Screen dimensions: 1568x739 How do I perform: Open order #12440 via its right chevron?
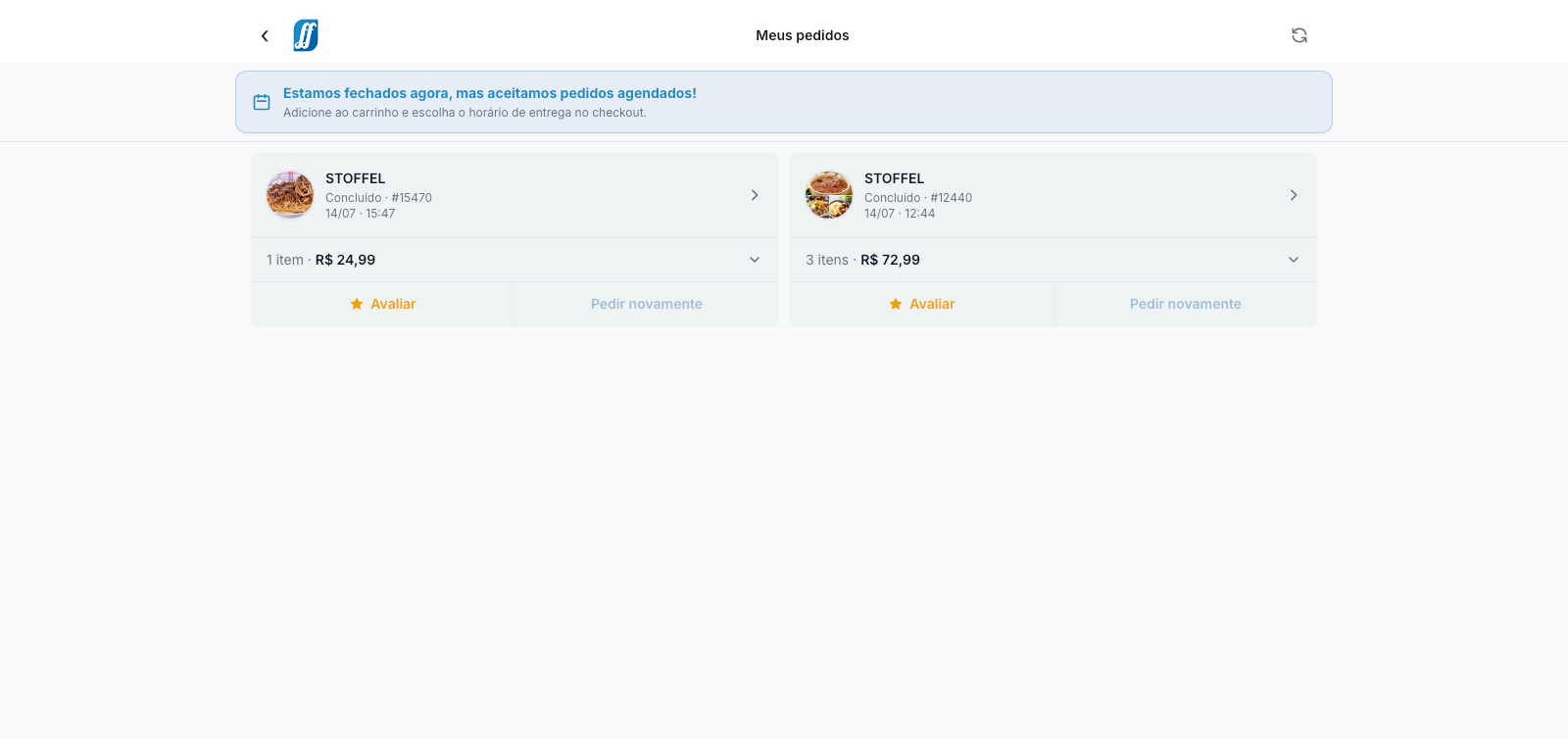[1294, 195]
